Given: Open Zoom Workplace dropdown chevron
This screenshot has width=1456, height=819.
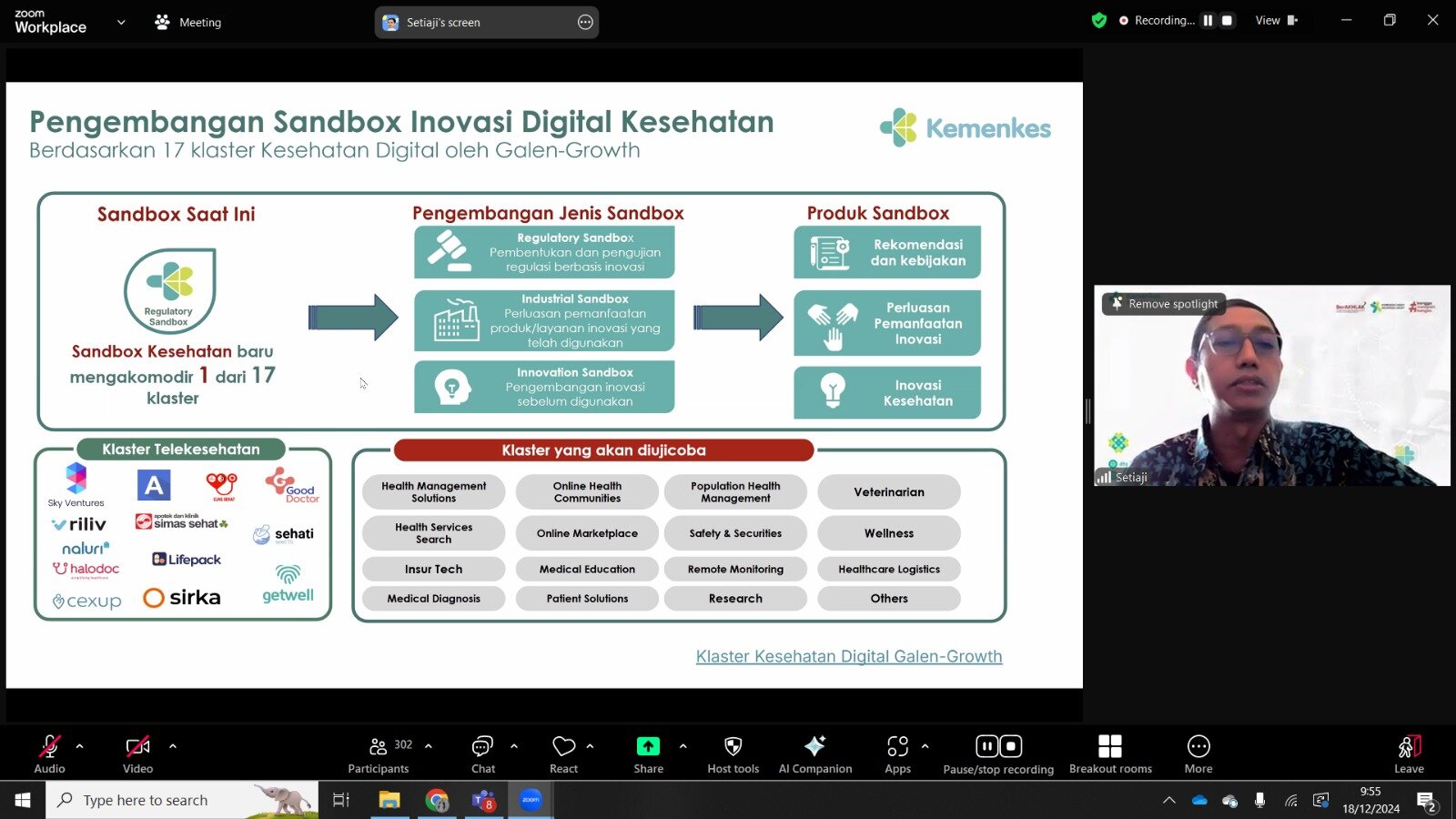Looking at the screenshot, I should click(121, 22).
